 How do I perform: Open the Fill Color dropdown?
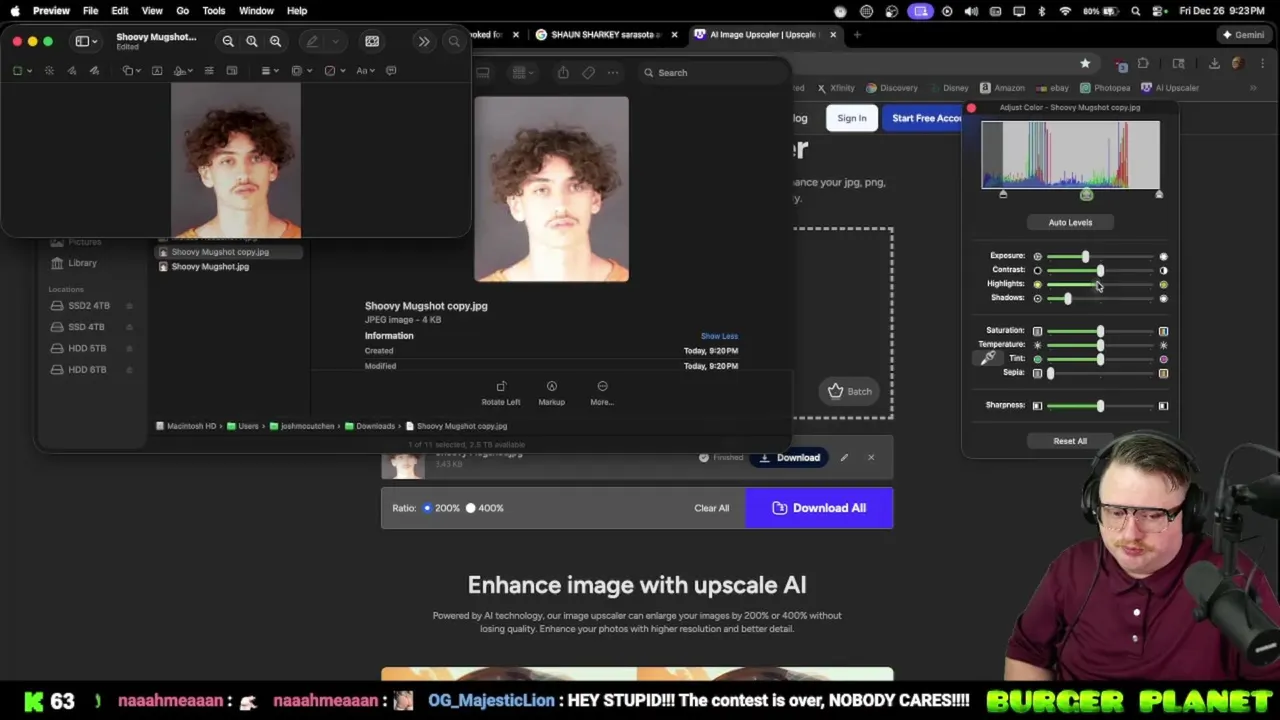pos(333,71)
